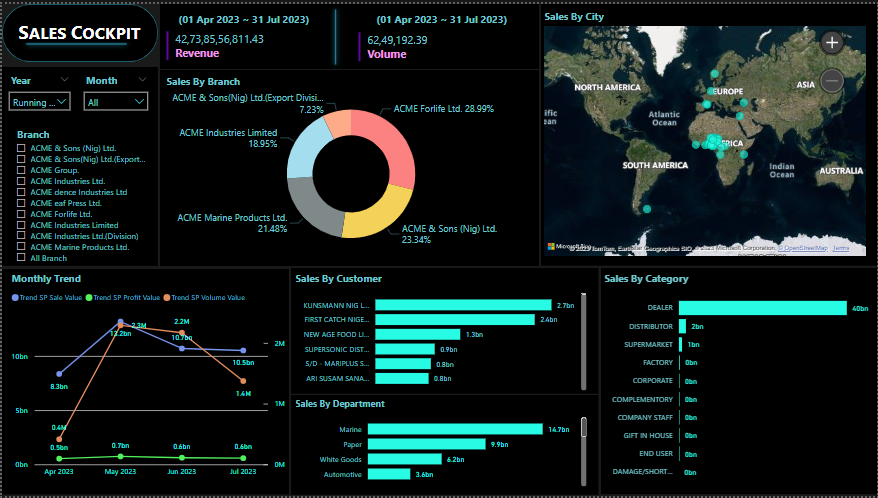Click Trend SP Profit Value legend item
The height and width of the screenshot is (498, 878).
coord(123,297)
